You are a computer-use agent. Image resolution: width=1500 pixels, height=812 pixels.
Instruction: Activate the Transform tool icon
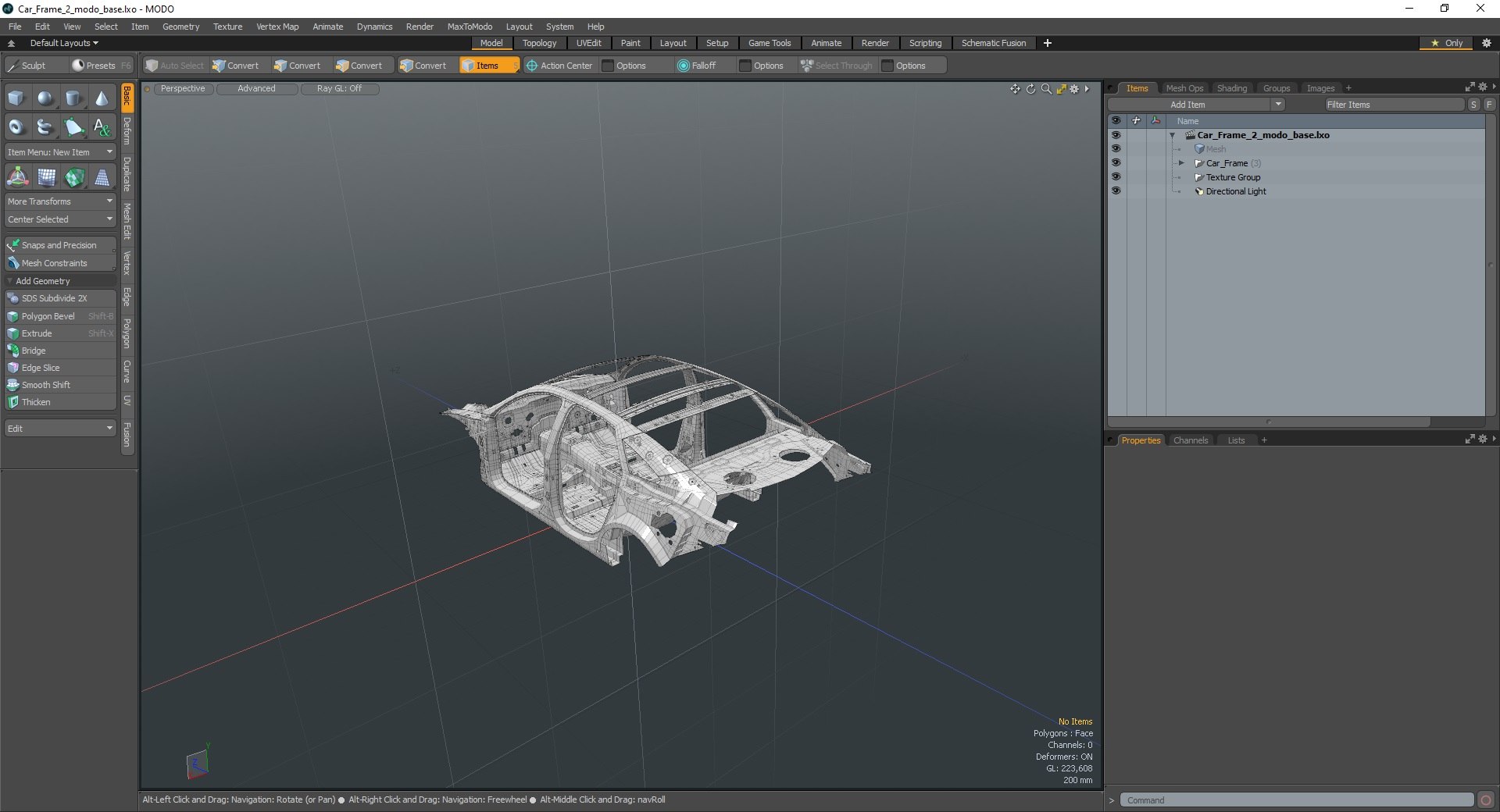(x=17, y=177)
